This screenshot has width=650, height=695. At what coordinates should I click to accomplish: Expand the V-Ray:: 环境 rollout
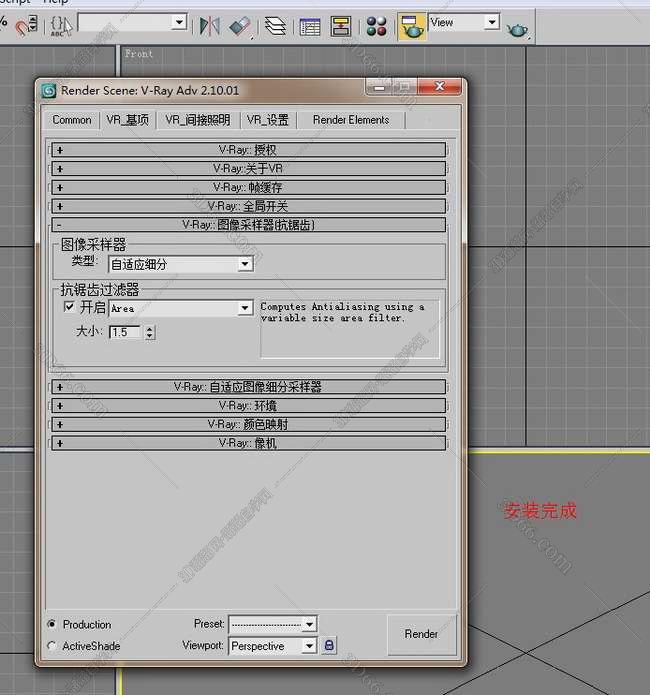pyautogui.click(x=248, y=406)
